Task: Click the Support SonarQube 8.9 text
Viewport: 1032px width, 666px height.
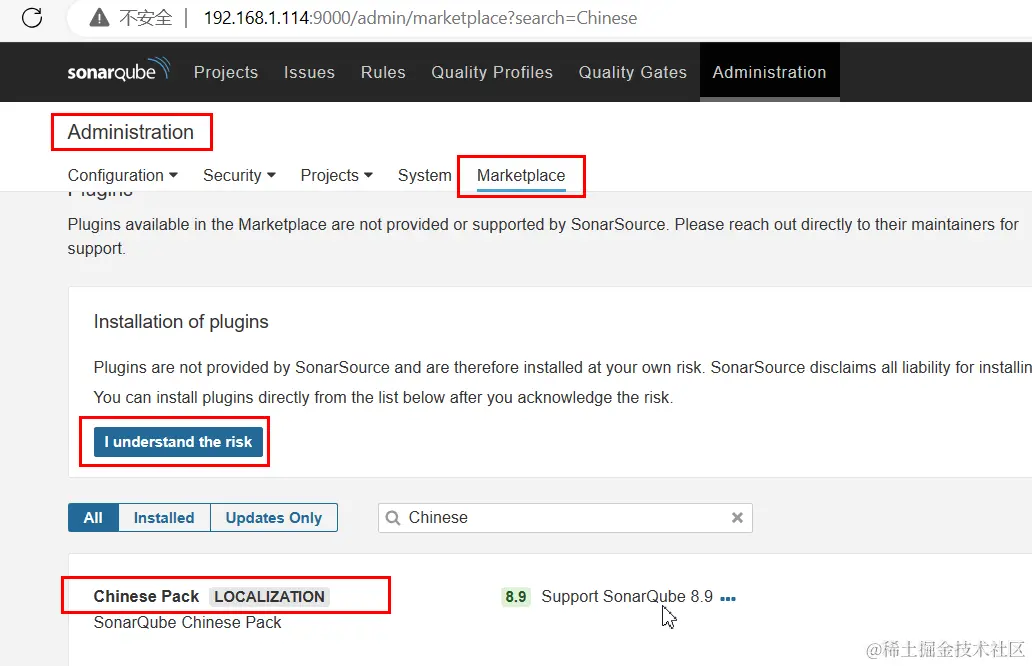Action: pyautogui.click(x=627, y=597)
